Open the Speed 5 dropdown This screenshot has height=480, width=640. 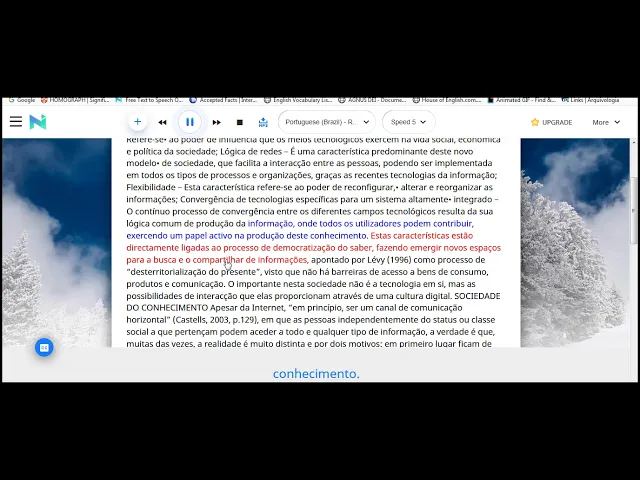409,122
